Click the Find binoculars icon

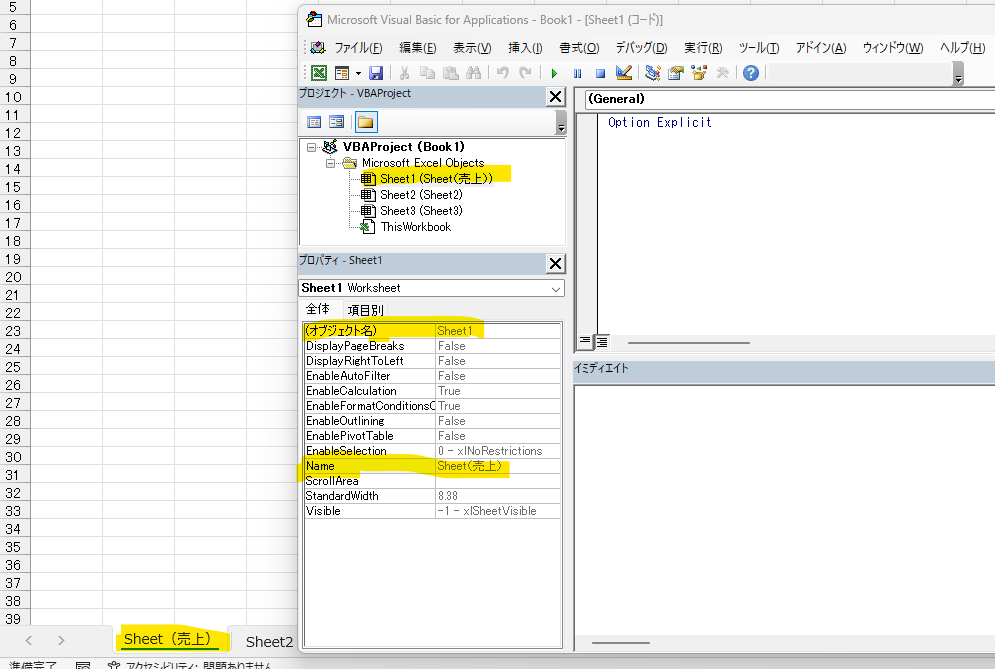pyautogui.click(x=473, y=73)
